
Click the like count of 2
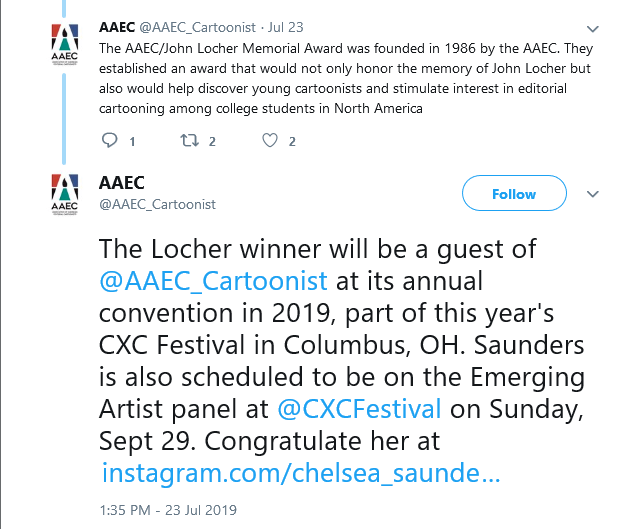pyautogui.click(x=292, y=141)
